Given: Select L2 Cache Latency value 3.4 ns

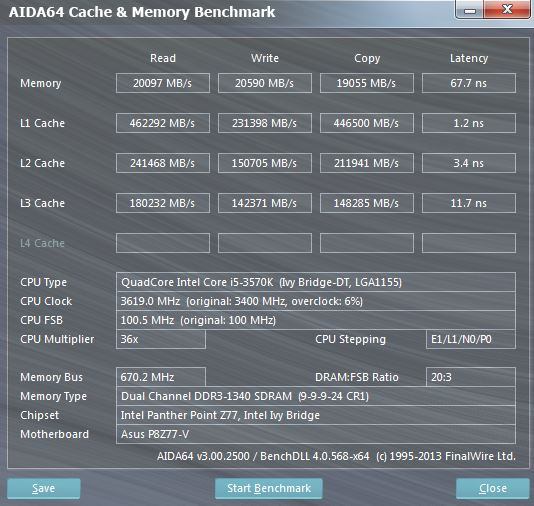Looking at the screenshot, I should pos(469,163).
